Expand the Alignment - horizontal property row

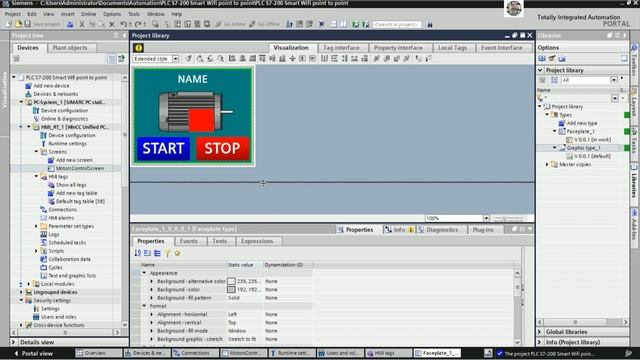152,314
